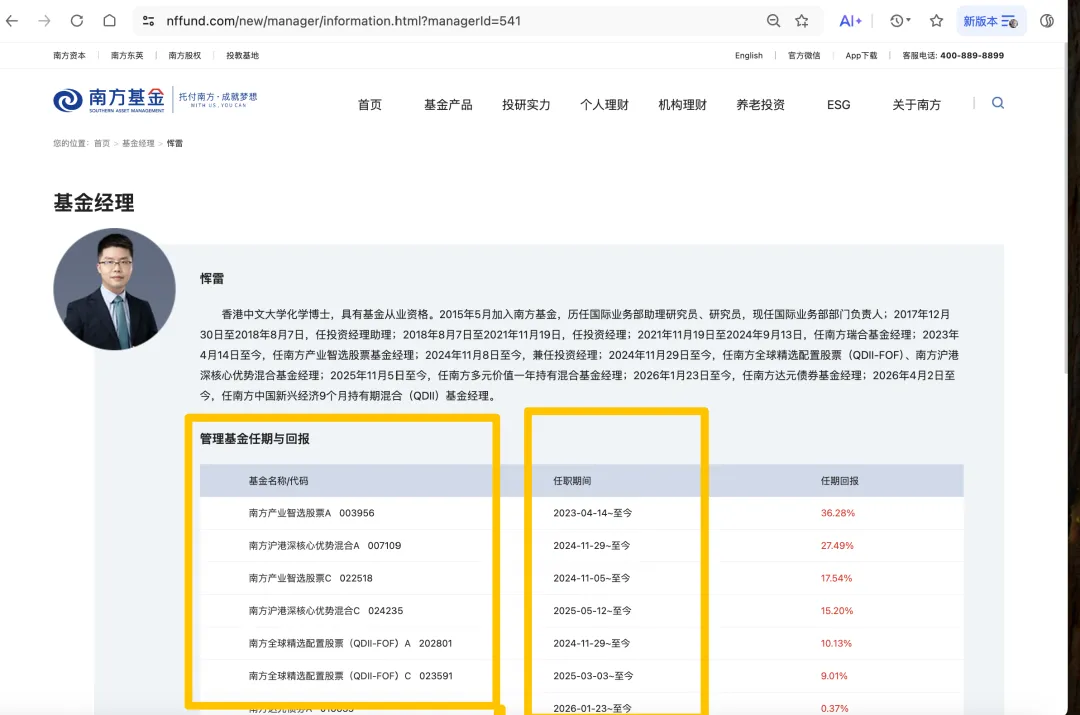Click tenure 2025-03-03~至今 cell
Image resolution: width=1080 pixels, height=715 pixels.
coord(593,676)
